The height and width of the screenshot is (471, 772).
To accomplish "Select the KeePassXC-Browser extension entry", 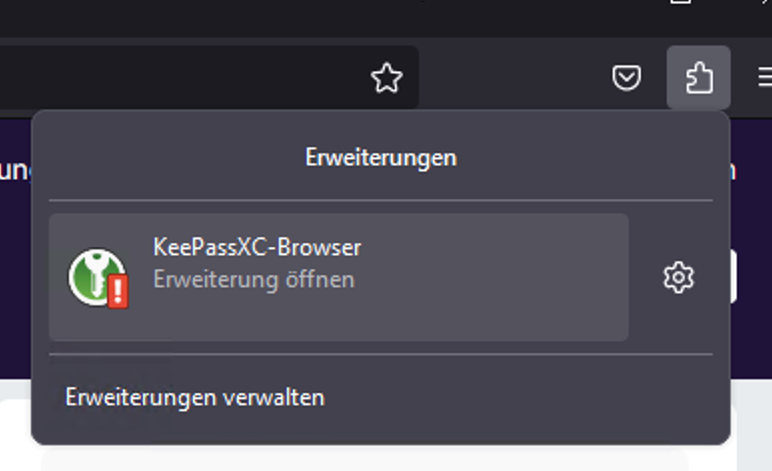I will [x=339, y=277].
